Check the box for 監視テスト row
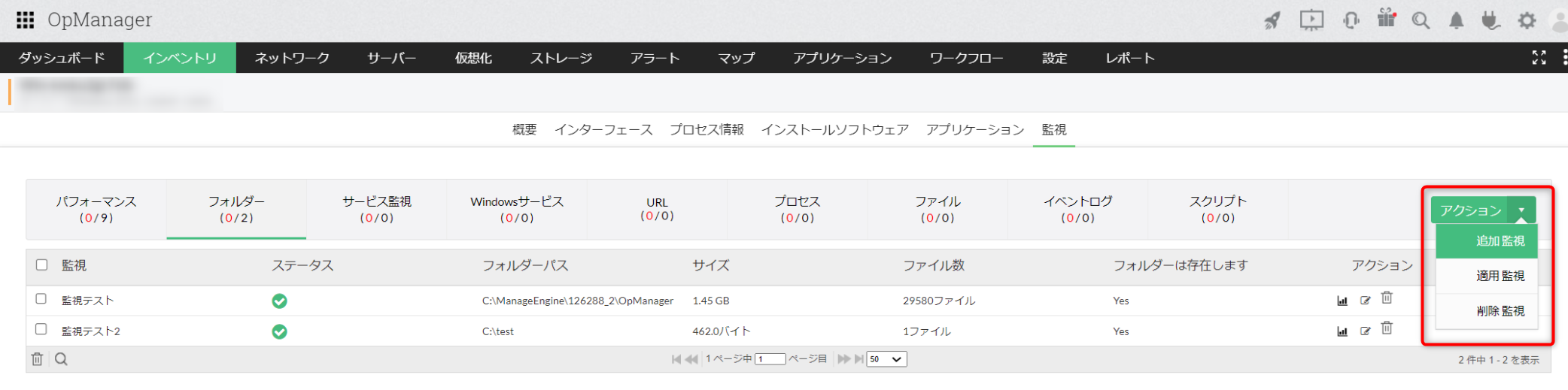 41,299
